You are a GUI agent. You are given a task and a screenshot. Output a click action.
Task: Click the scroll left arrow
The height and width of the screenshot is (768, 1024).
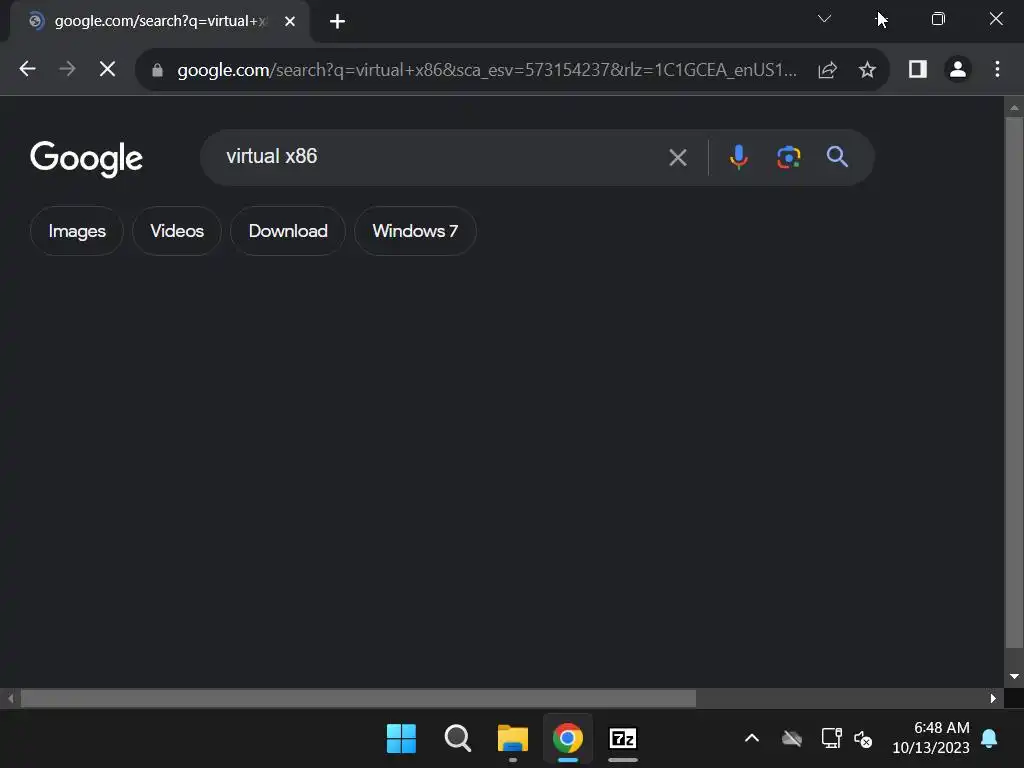tap(10, 698)
